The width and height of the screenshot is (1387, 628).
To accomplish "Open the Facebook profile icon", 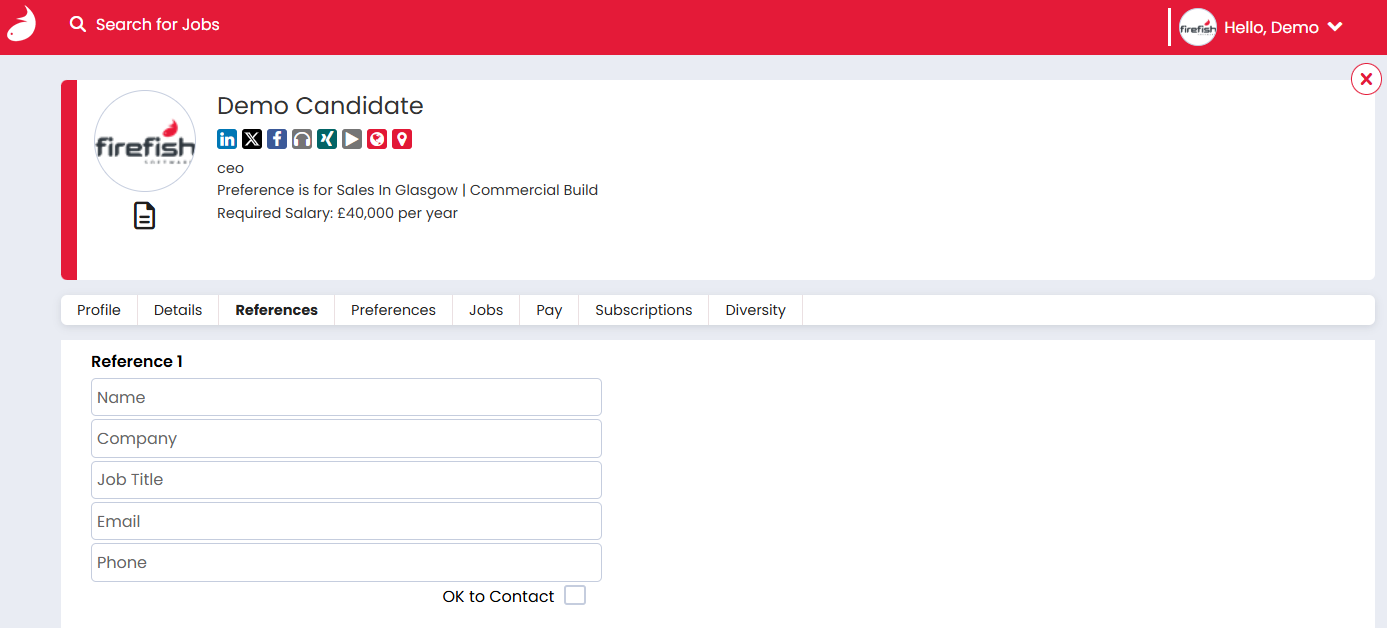I will (x=277, y=139).
